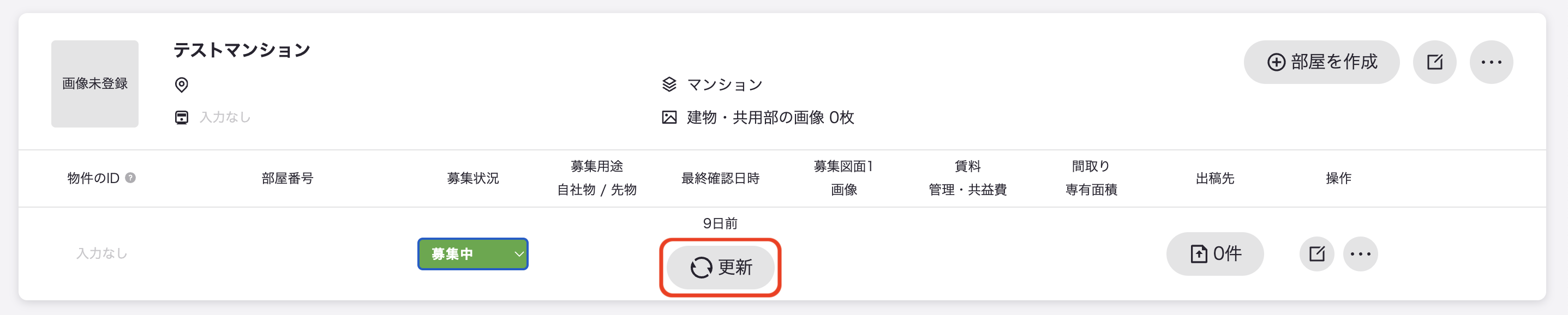This screenshot has height=315, width=1568.
Task: Click the 最終確認日時 column header
Action: (x=720, y=178)
